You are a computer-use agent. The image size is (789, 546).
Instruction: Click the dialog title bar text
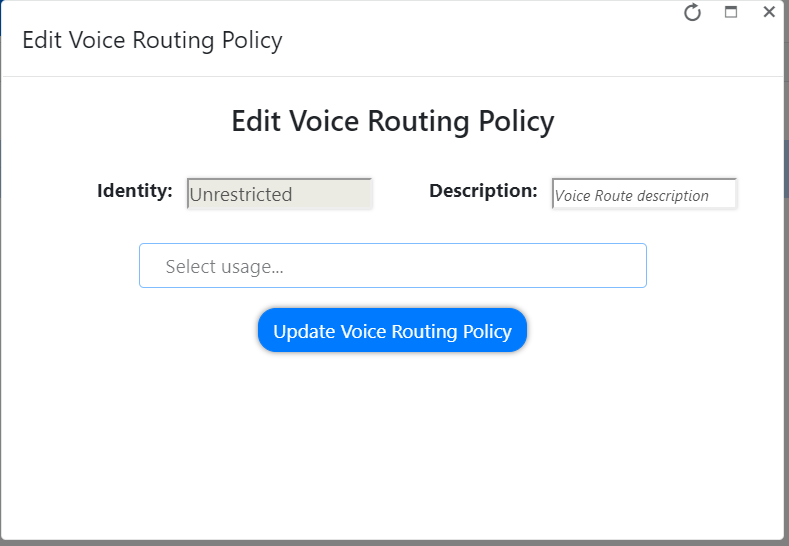pyautogui.click(x=152, y=41)
